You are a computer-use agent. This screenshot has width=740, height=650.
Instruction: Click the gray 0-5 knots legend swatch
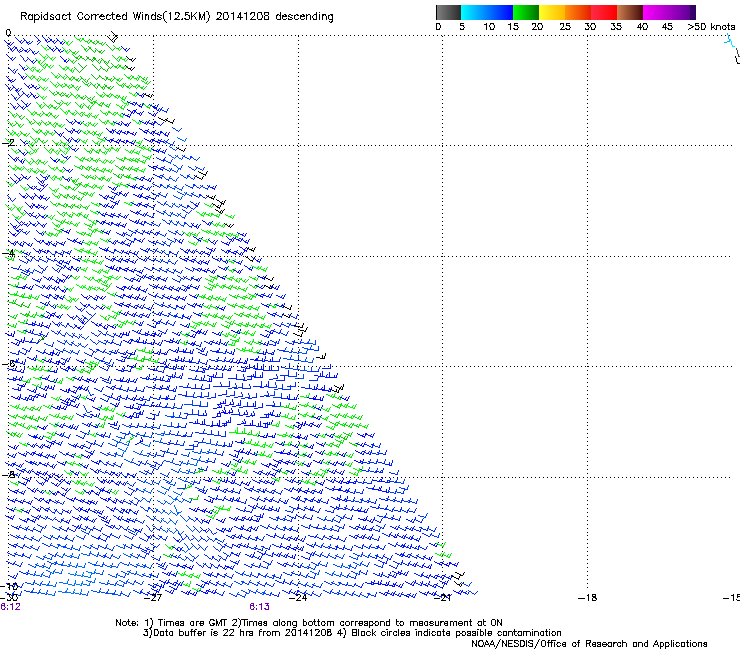point(448,12)
